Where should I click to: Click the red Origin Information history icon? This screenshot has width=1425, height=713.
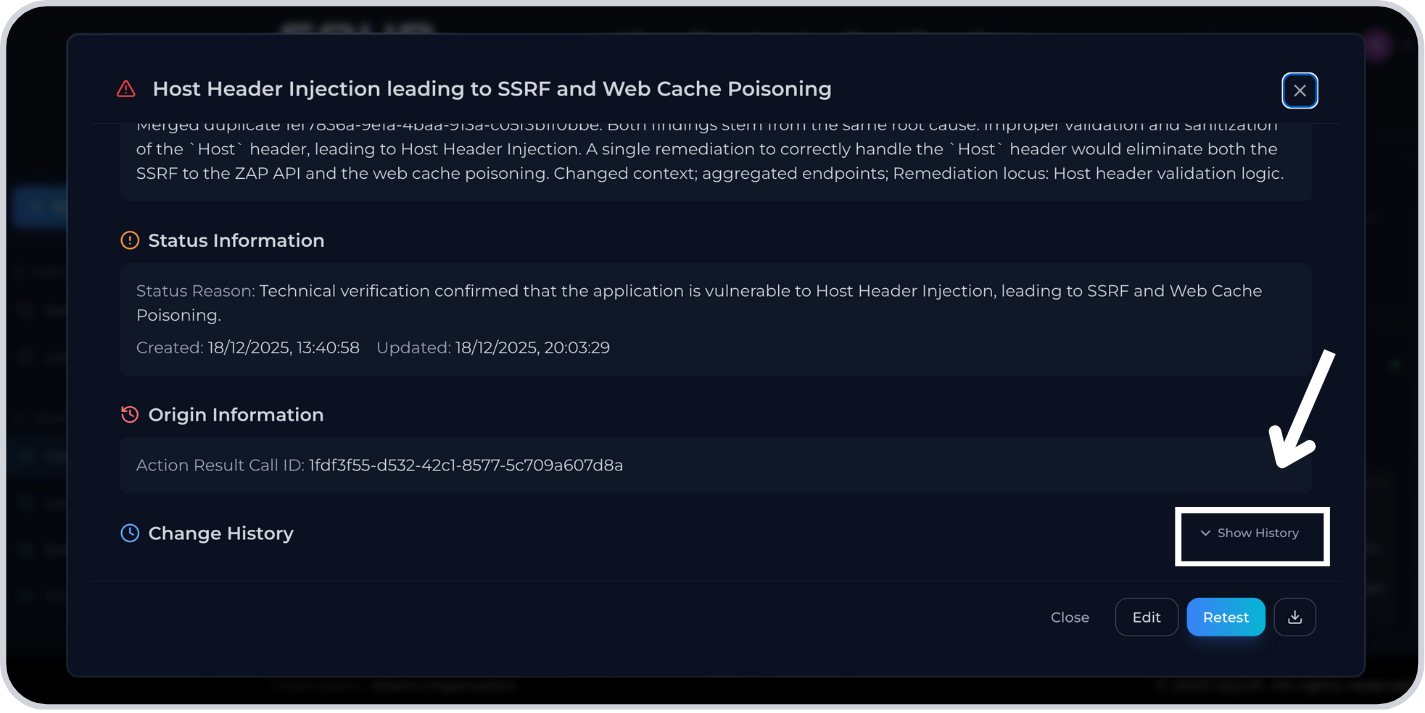pos(130,414)
